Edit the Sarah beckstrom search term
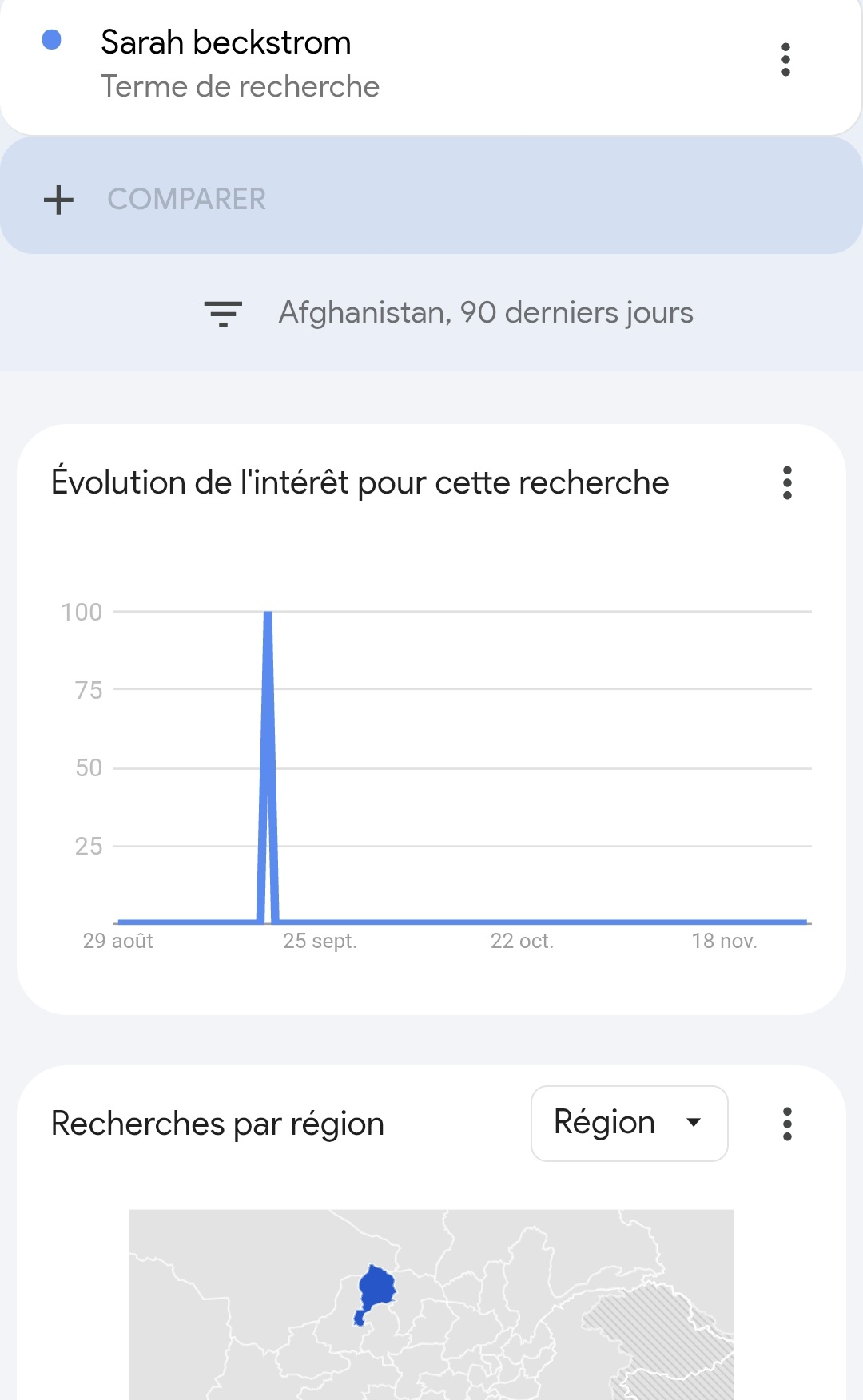 pos(226,42)
